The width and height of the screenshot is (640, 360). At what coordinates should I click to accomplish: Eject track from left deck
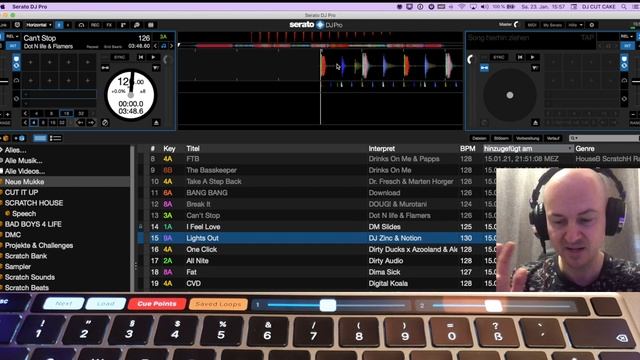point(156,122)
